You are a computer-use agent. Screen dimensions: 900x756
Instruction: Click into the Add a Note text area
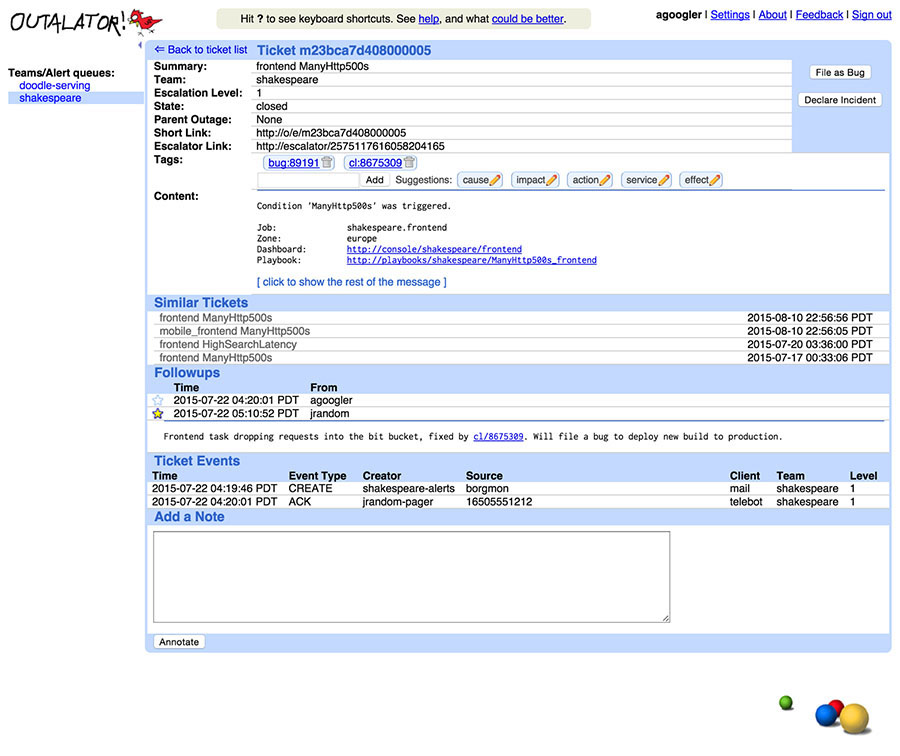[411, 576]
